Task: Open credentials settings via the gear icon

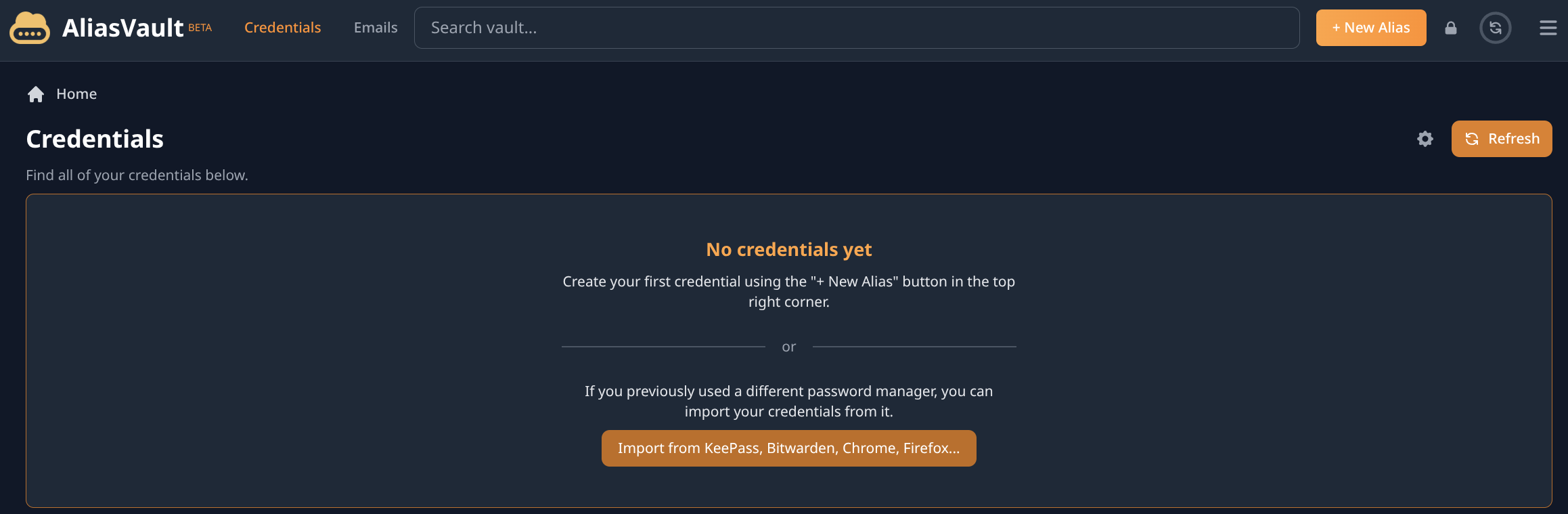Action: pyautogui.click(x=1425, y=139)
